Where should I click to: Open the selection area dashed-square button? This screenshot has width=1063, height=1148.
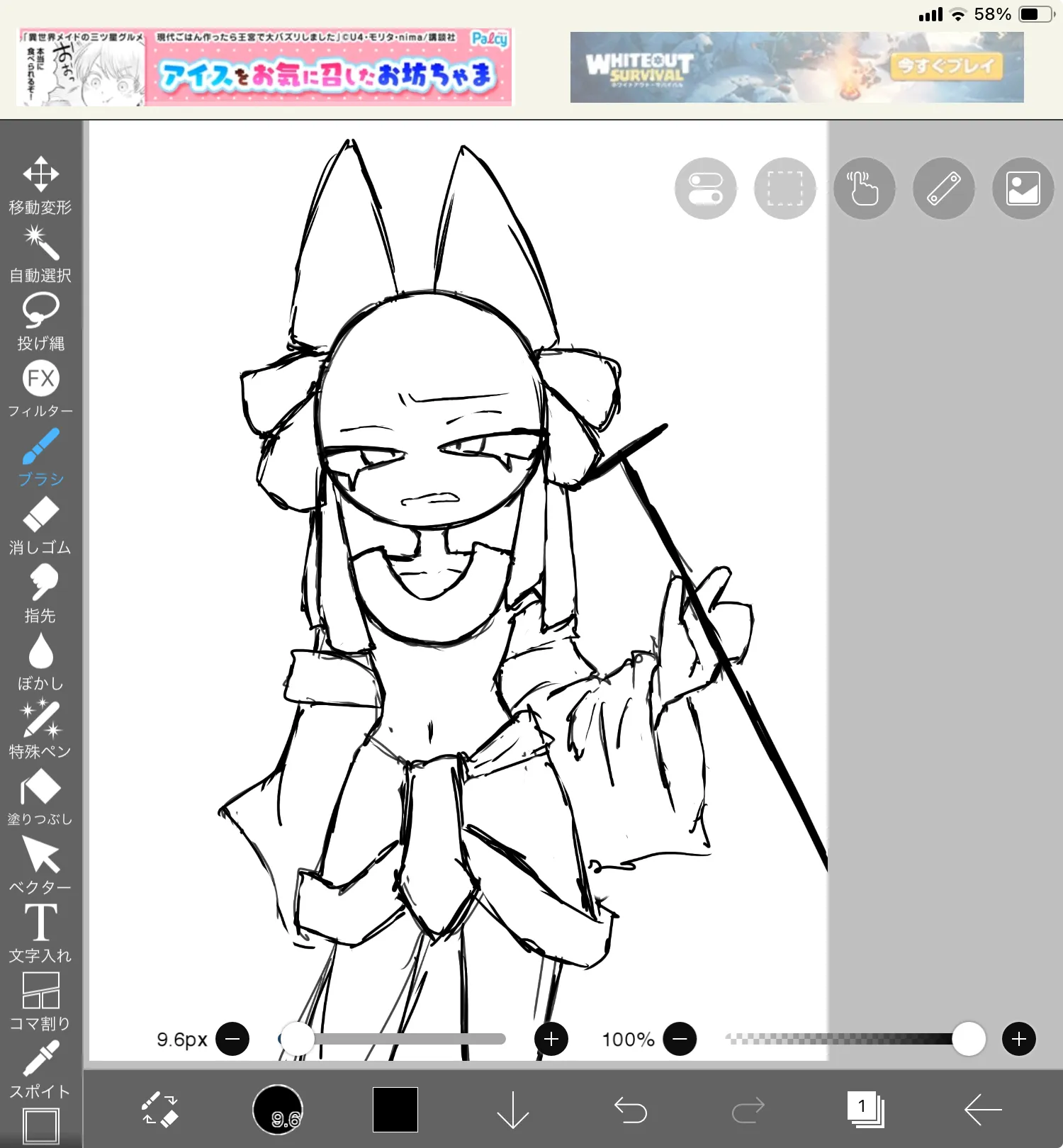(x=784, y=188)
